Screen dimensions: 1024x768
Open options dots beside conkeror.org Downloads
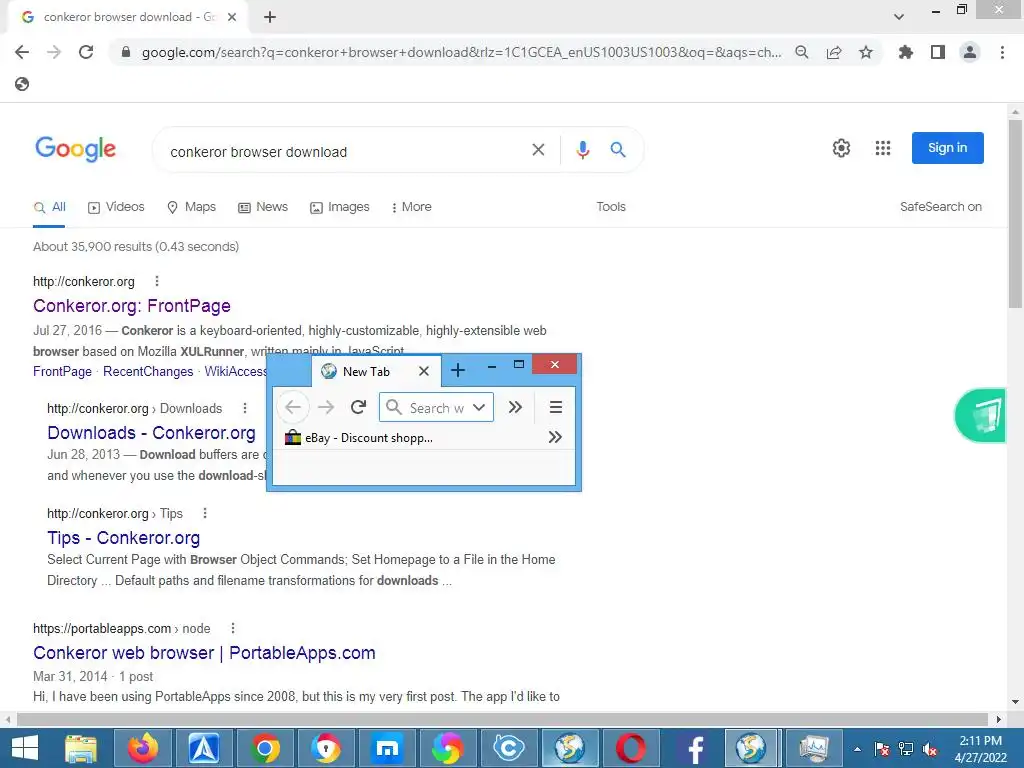(x=244, y=408)
